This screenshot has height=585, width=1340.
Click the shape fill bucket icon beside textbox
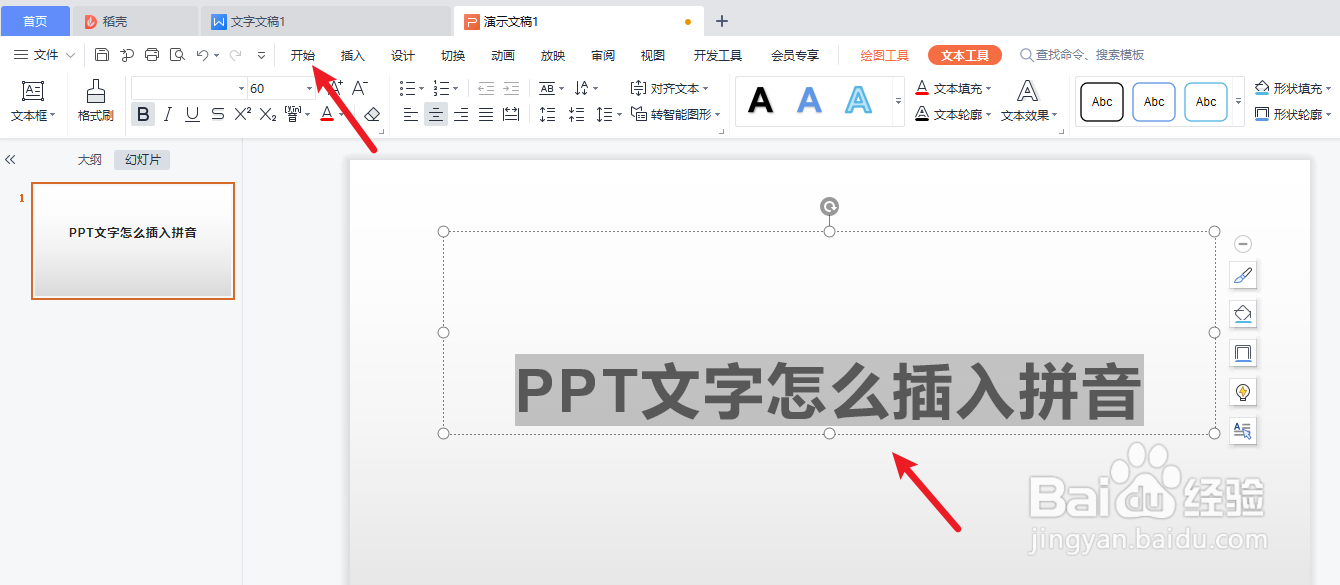pos(1243,314)
